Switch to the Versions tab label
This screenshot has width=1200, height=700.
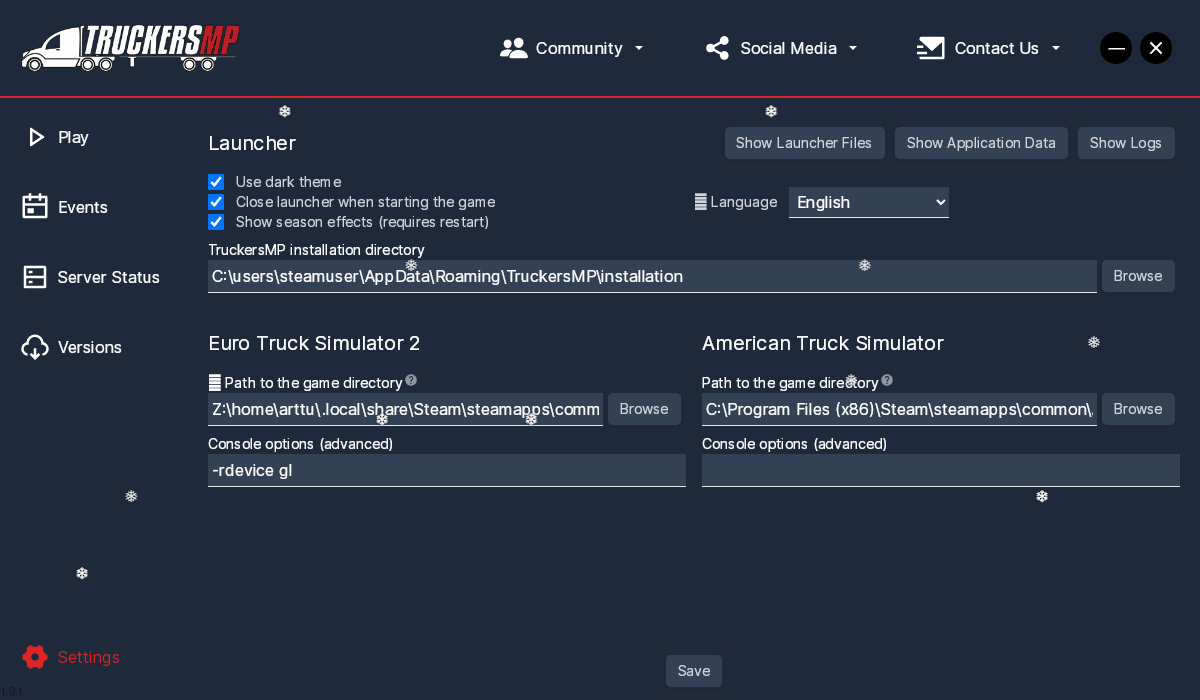pos(90,347)
